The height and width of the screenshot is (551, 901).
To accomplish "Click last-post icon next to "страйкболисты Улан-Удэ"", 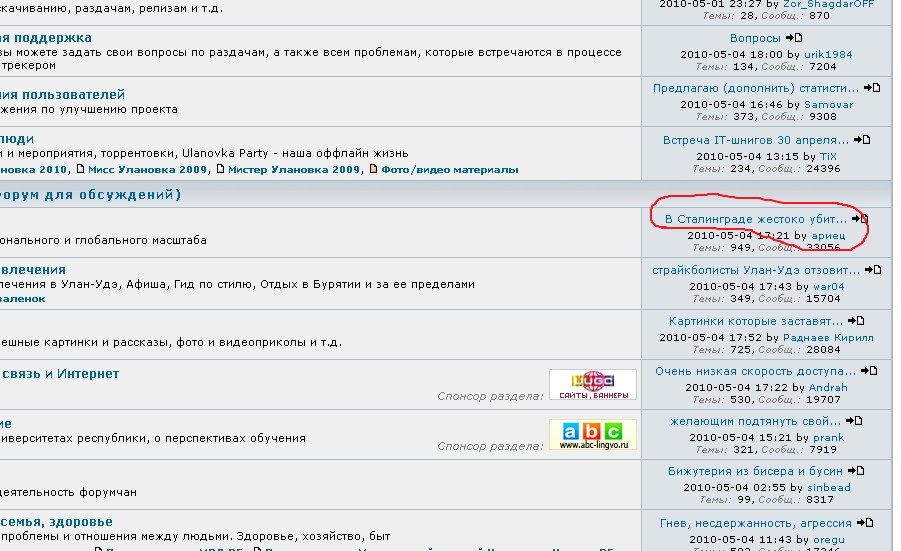I will tap(874, 270).
